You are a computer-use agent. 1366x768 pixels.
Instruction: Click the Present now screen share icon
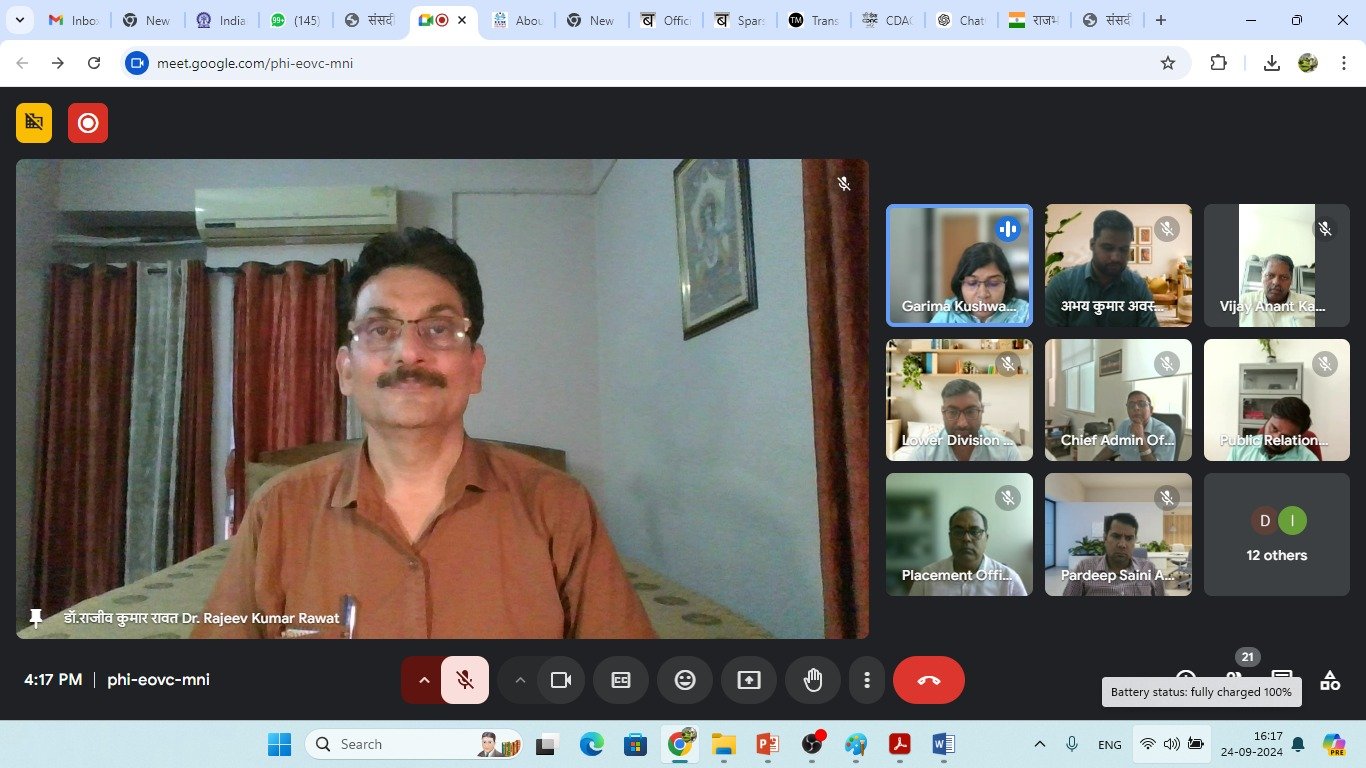[749, 680]
